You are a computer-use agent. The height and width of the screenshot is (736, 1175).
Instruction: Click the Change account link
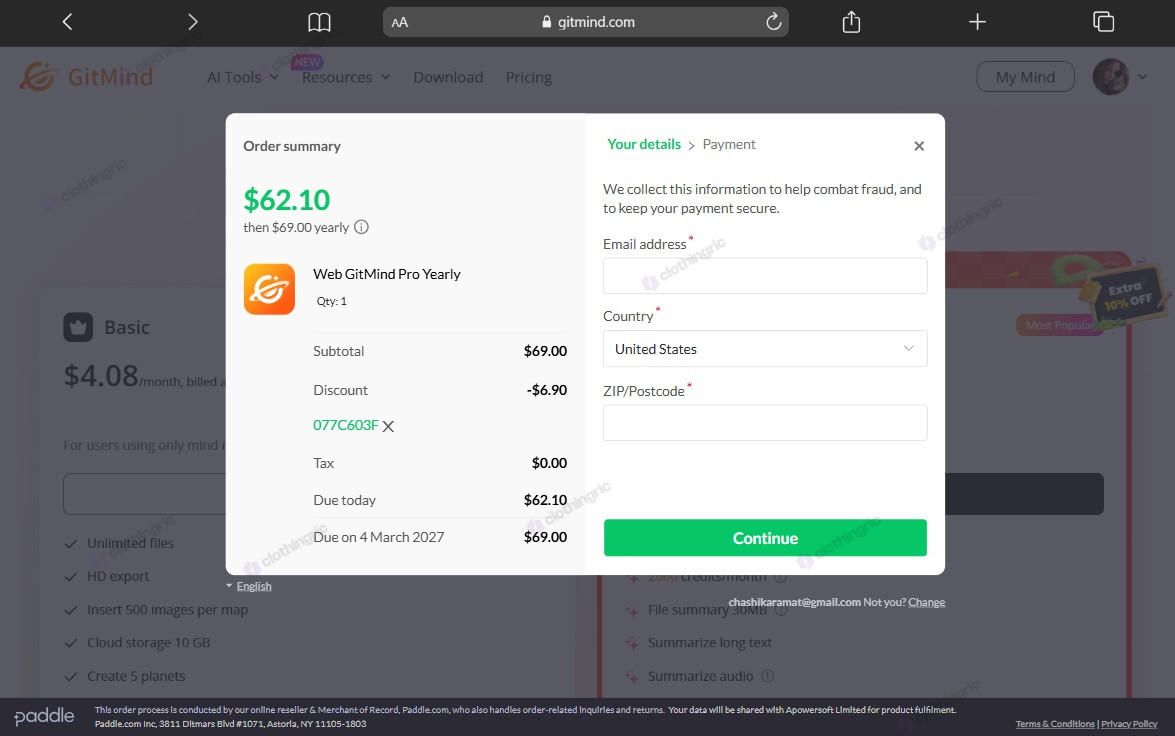coord(926,602)
